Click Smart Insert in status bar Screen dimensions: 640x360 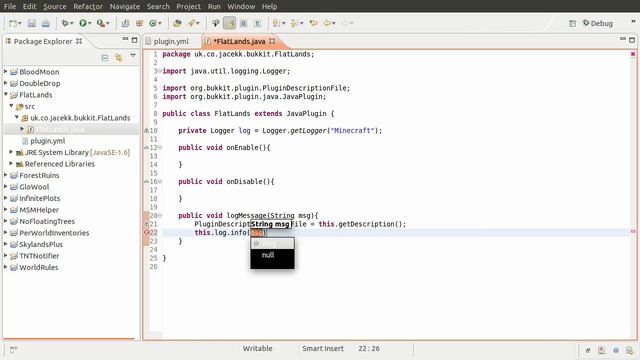pos(323,349)
